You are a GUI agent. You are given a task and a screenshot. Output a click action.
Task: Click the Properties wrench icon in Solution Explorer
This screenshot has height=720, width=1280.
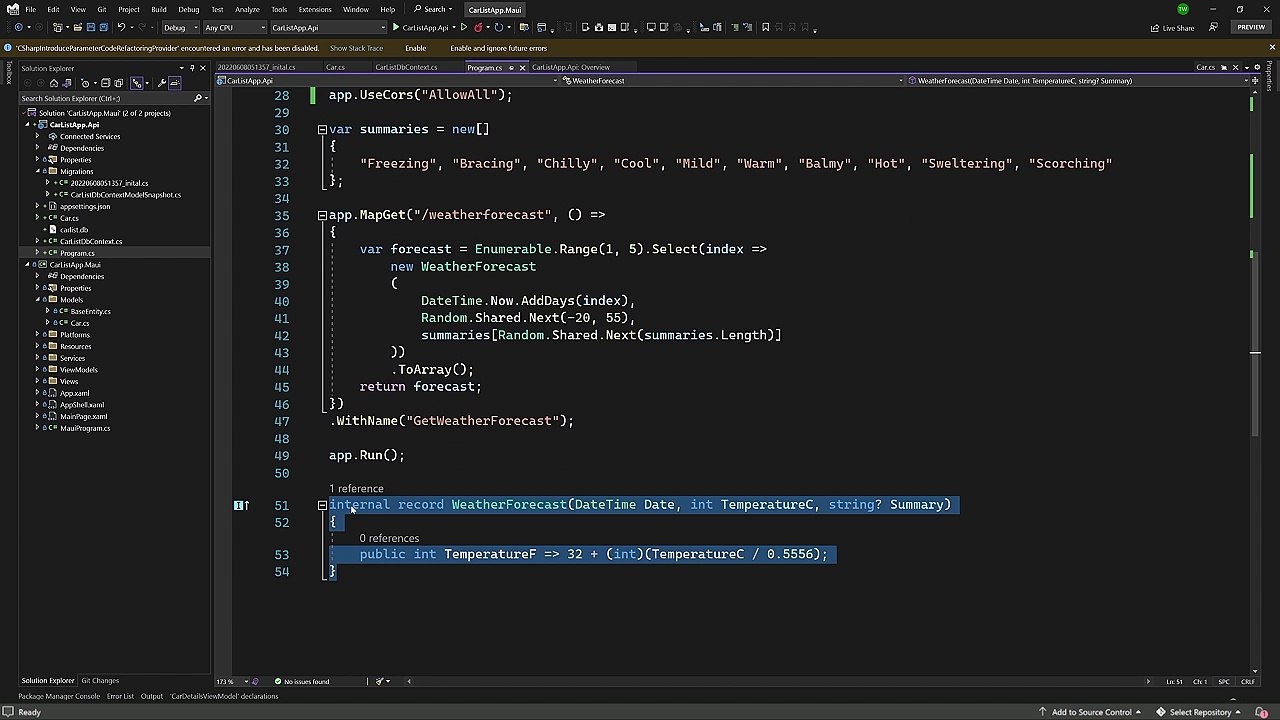pyautogui.click(x=162, y=83)
